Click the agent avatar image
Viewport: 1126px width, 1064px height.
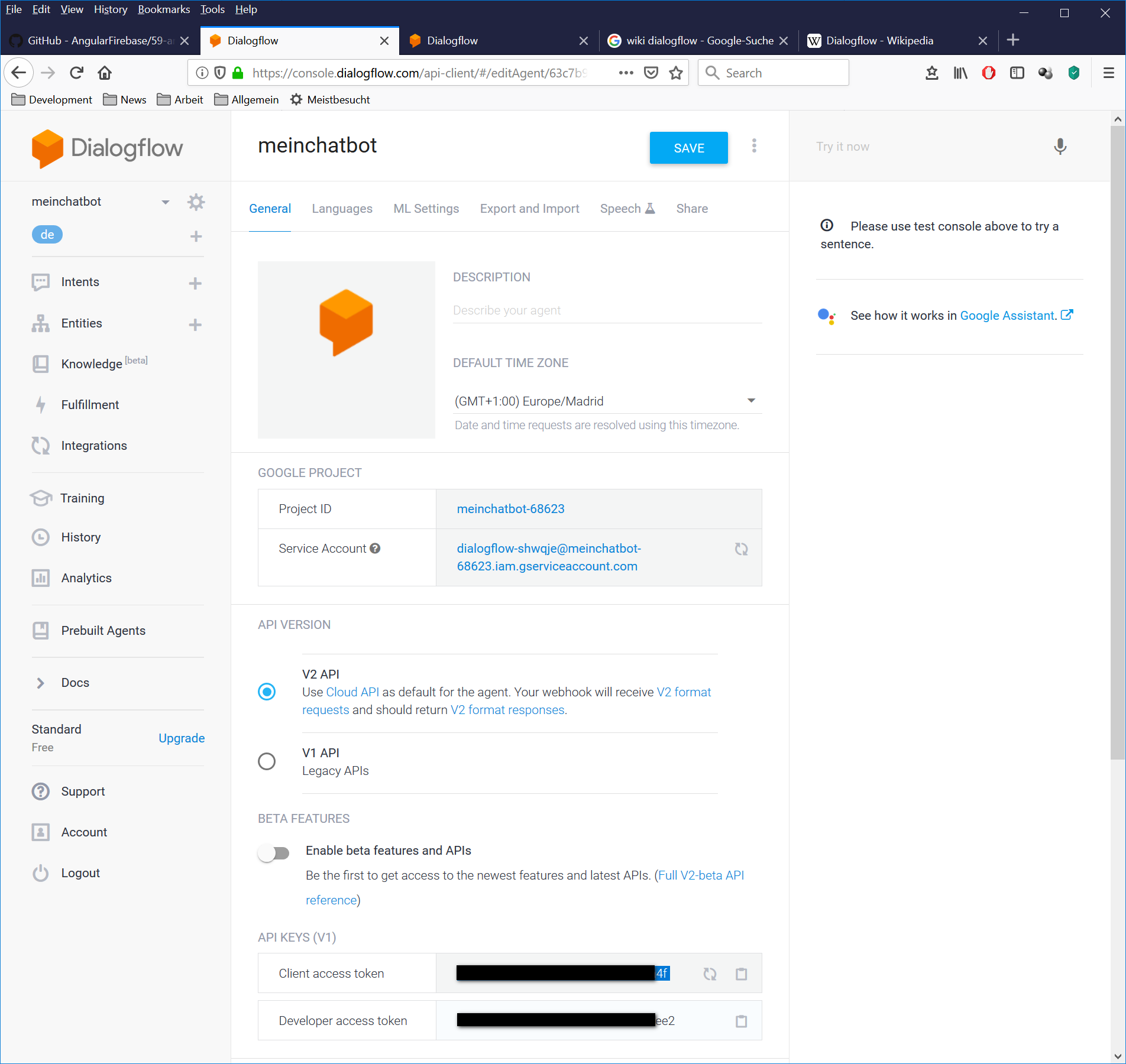347,350
